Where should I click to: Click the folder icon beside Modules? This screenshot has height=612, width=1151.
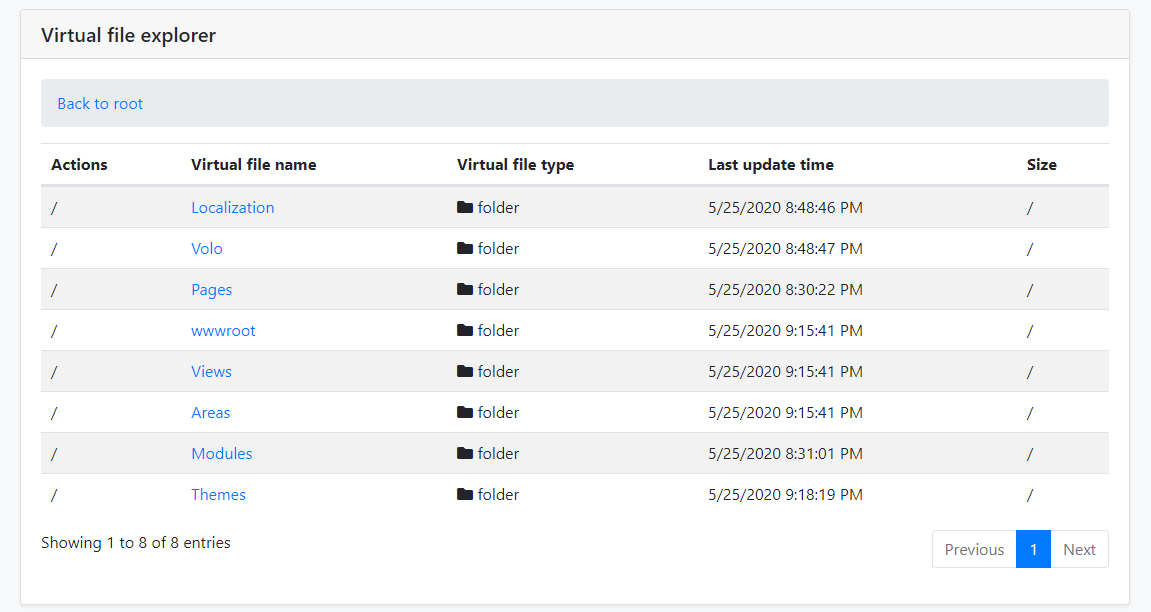coord(463,453)
